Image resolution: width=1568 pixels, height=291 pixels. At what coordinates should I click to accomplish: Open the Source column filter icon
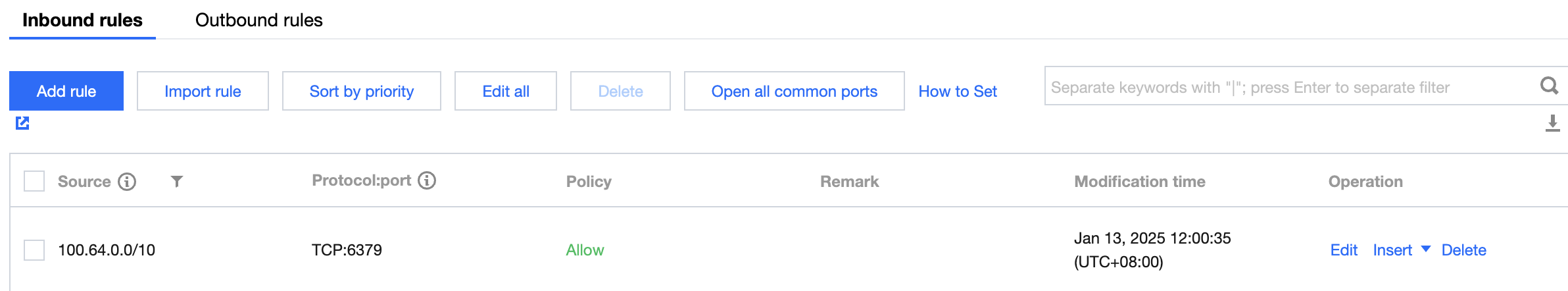(x=176, y=182)
